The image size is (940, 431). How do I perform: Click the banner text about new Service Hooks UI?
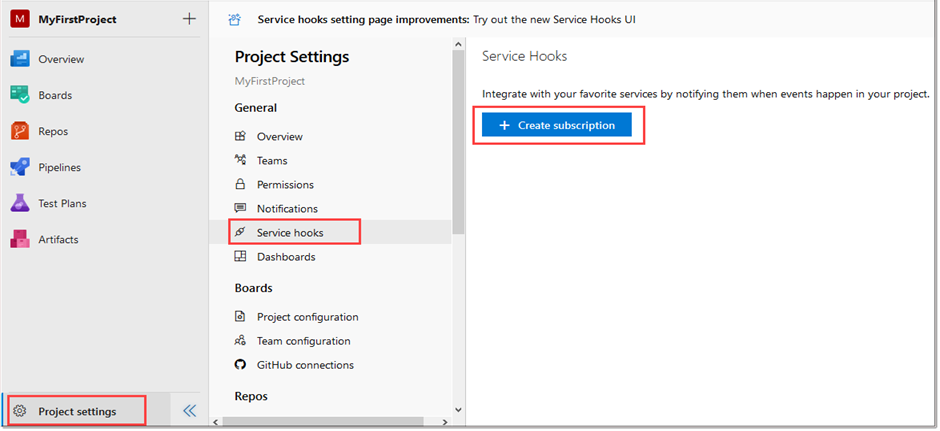click(x=447, y=19)
